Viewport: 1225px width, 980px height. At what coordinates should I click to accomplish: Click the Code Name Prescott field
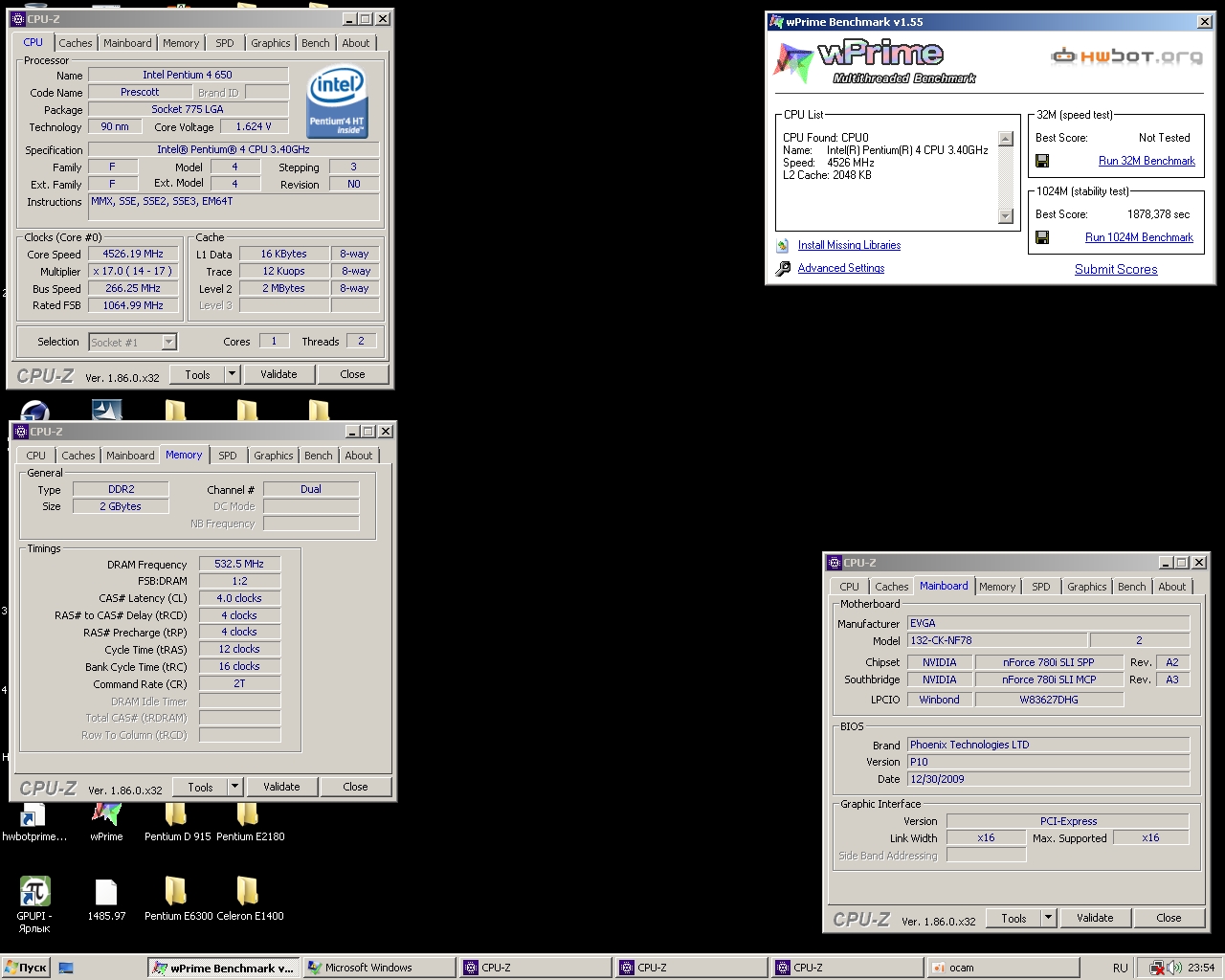pos(140,92)
